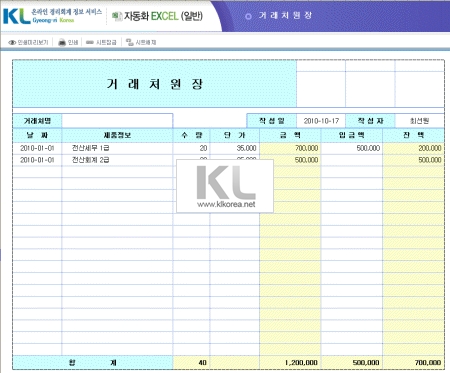Screen dimensions: 450x373
Task: Click the large 거래처원장 title cell
Action: 155,84
